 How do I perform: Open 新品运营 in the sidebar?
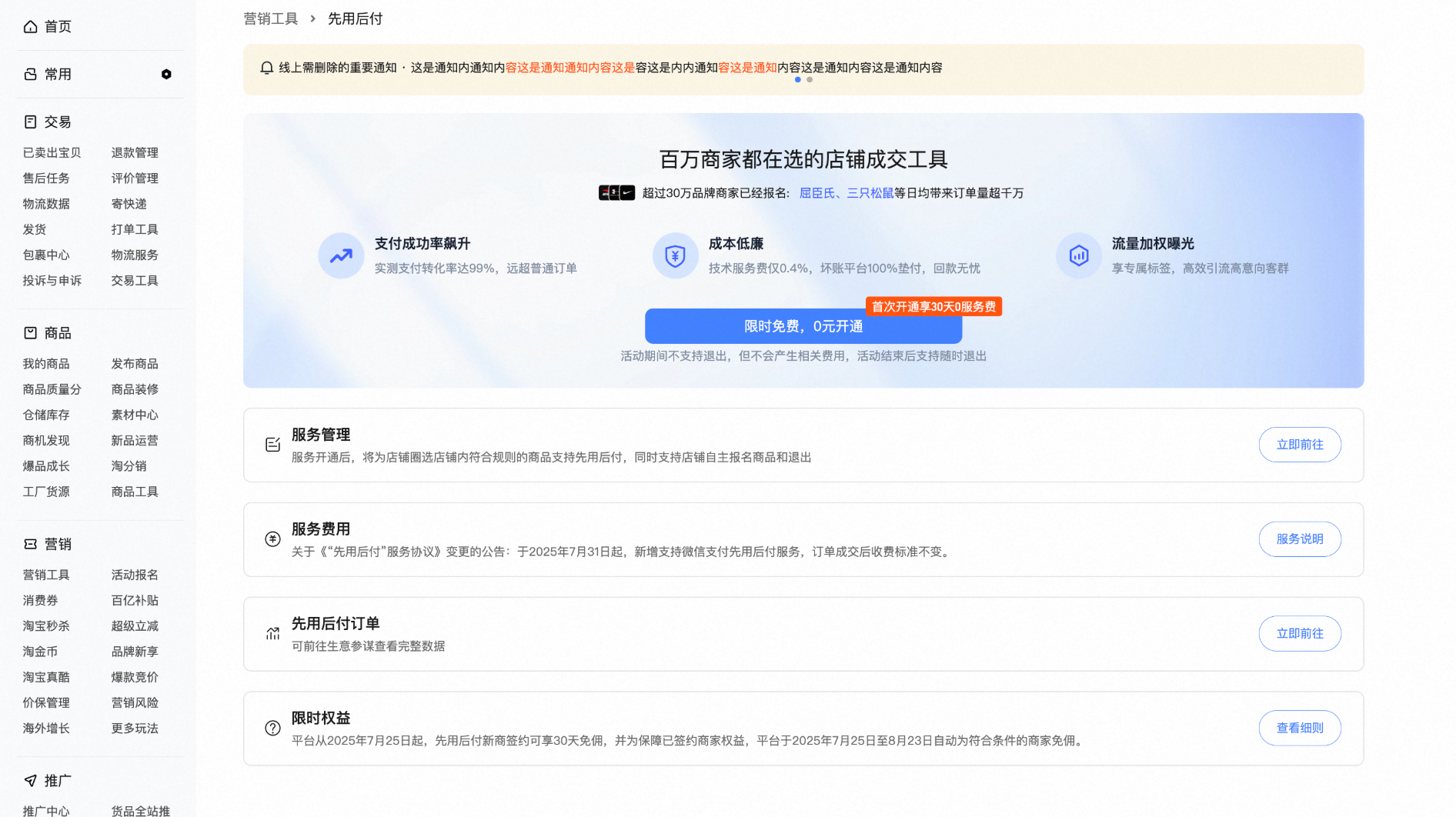(x=135, y=441)
